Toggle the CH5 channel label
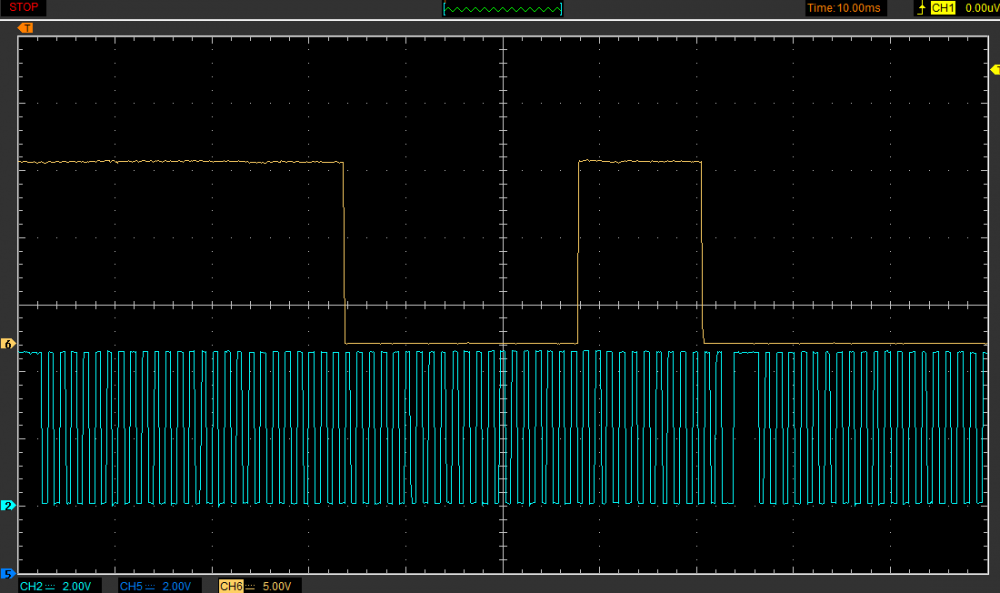Viewport: 1000px width, 593px height. pyautogui.click(x=130, y=585)
